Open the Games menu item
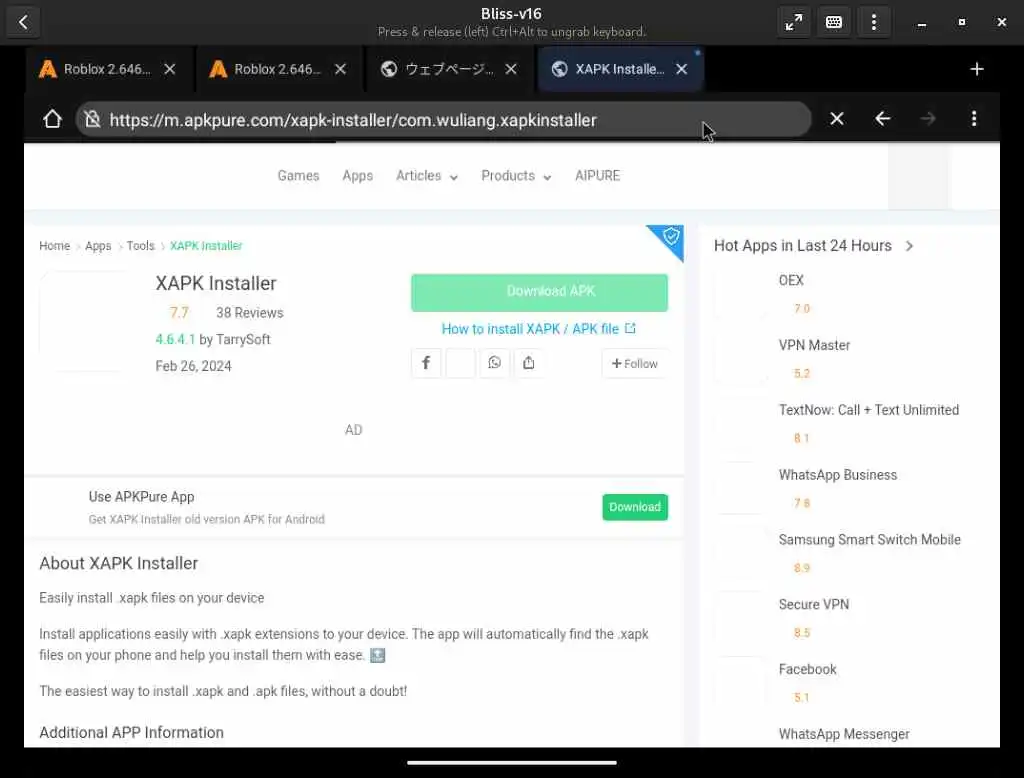This screenshot has height=778, width=1024. point(298,176)
